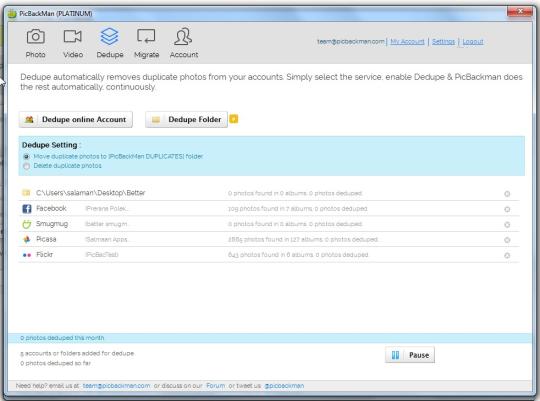Screen dimensions: 540x401
Task: Click Flickr photos found in 6 albums status
Action: (298, 255)
